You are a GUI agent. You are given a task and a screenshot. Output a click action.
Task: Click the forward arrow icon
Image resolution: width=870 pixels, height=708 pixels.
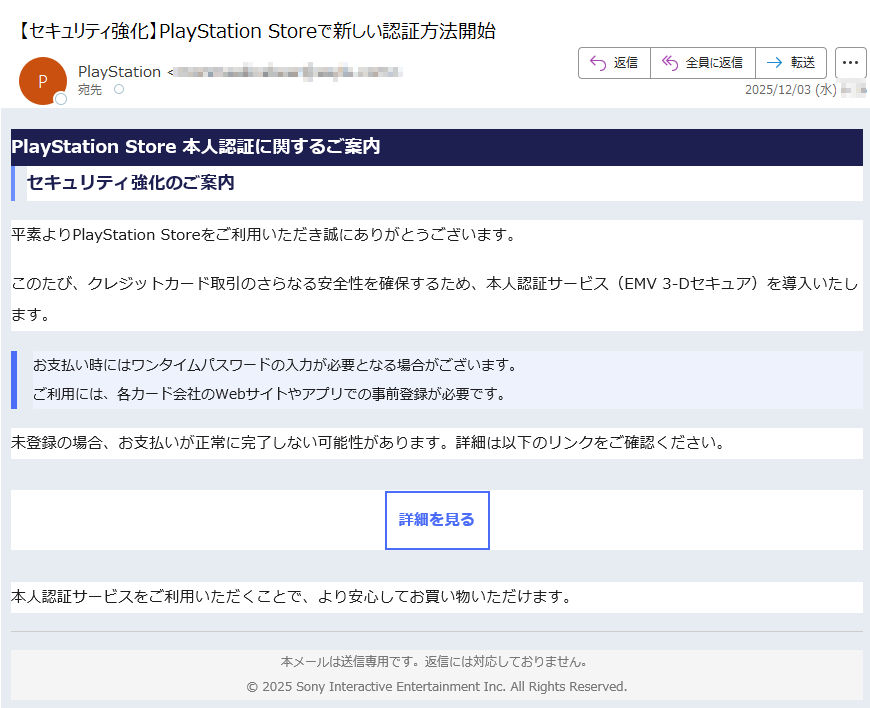click(773, 63)
